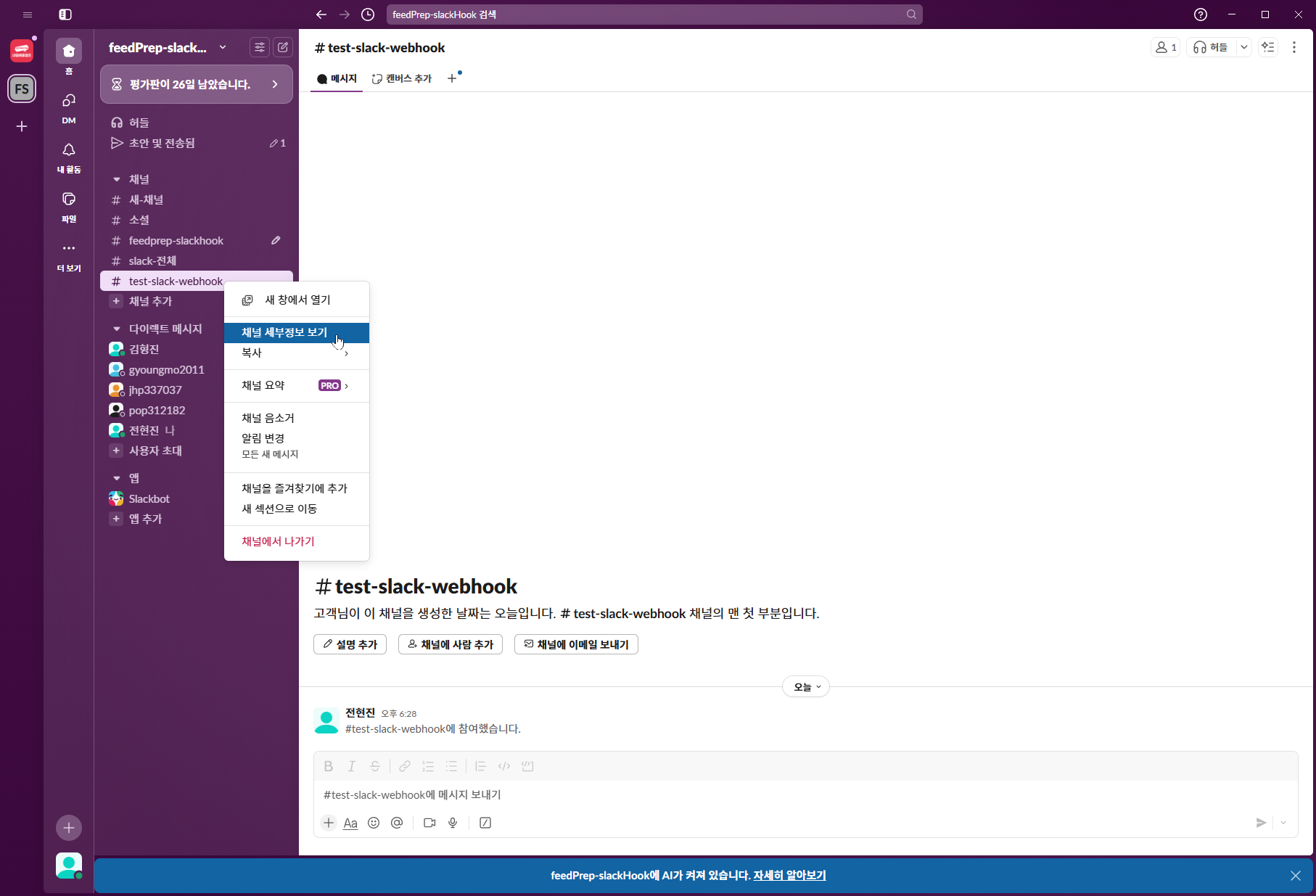Image resolution: width=1316 pixels, height=896 pixels.
Task: Open the feedPrep-slack workspace name dropdown
Action: pyautogui.click(x=167, y=48)
